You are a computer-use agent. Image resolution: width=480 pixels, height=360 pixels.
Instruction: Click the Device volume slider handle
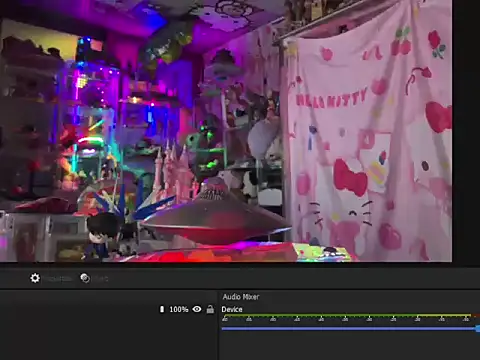click(x=478, y=329)
